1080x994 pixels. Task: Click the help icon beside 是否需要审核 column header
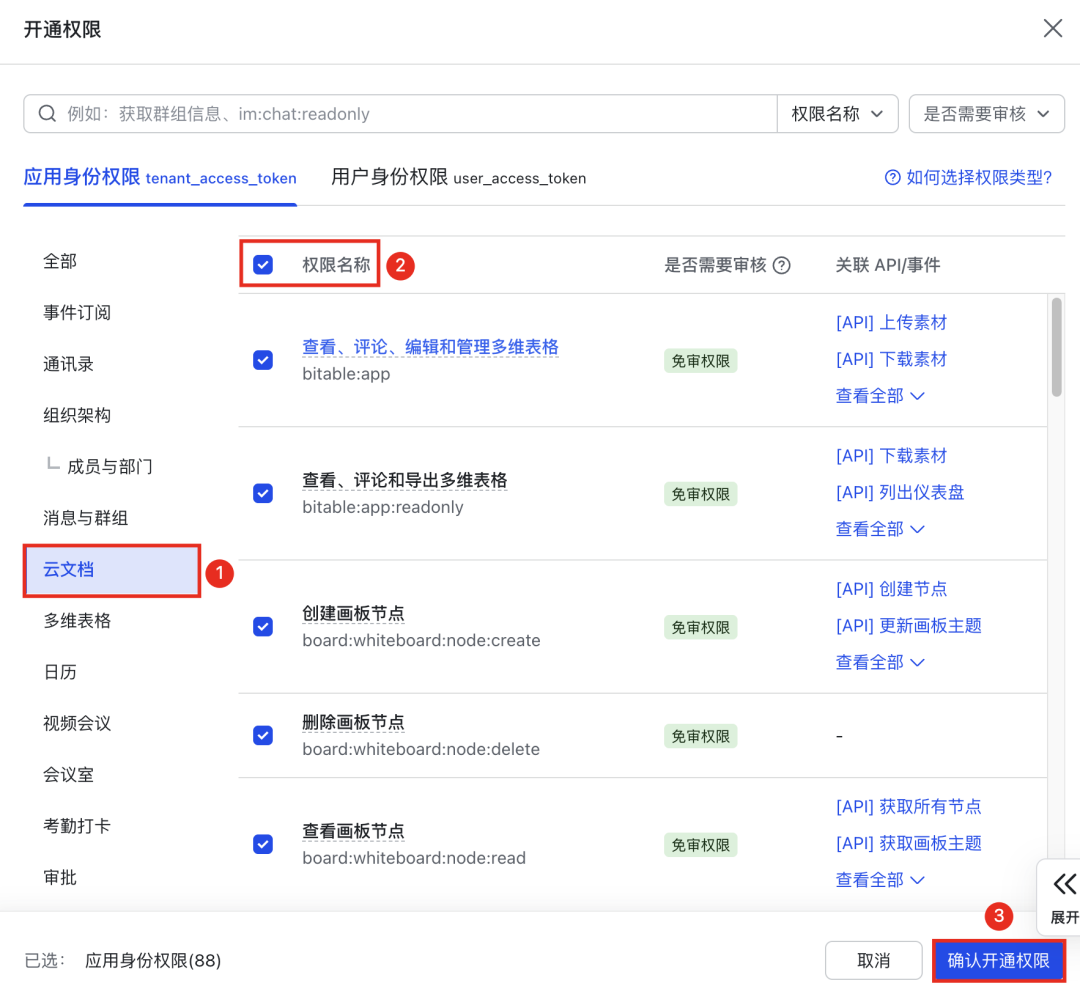pos(782,265)
